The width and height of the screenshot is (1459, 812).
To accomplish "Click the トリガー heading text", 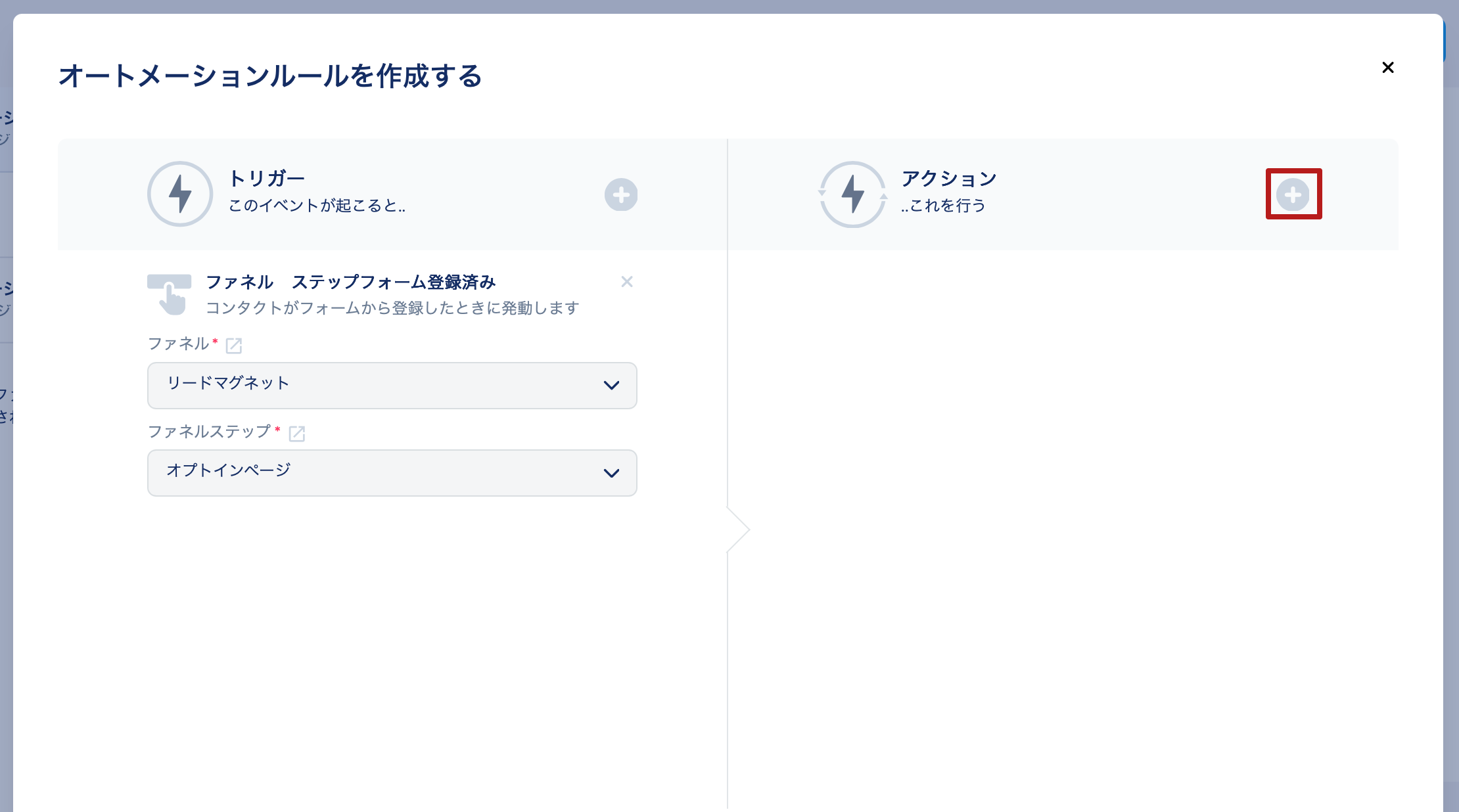I will 266,178.
